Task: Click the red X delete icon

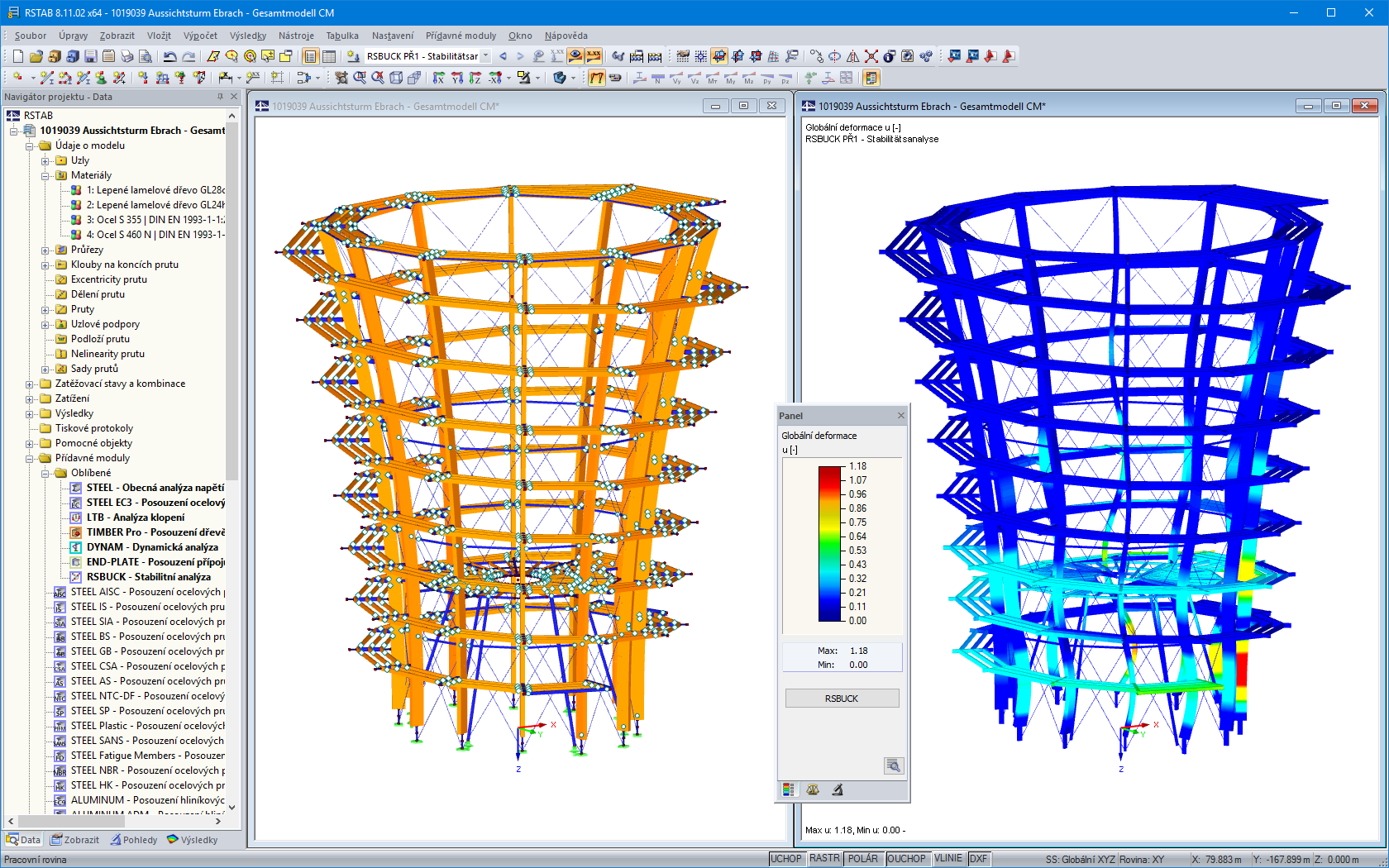Action: pyautogui.click(x=871, y=56)
